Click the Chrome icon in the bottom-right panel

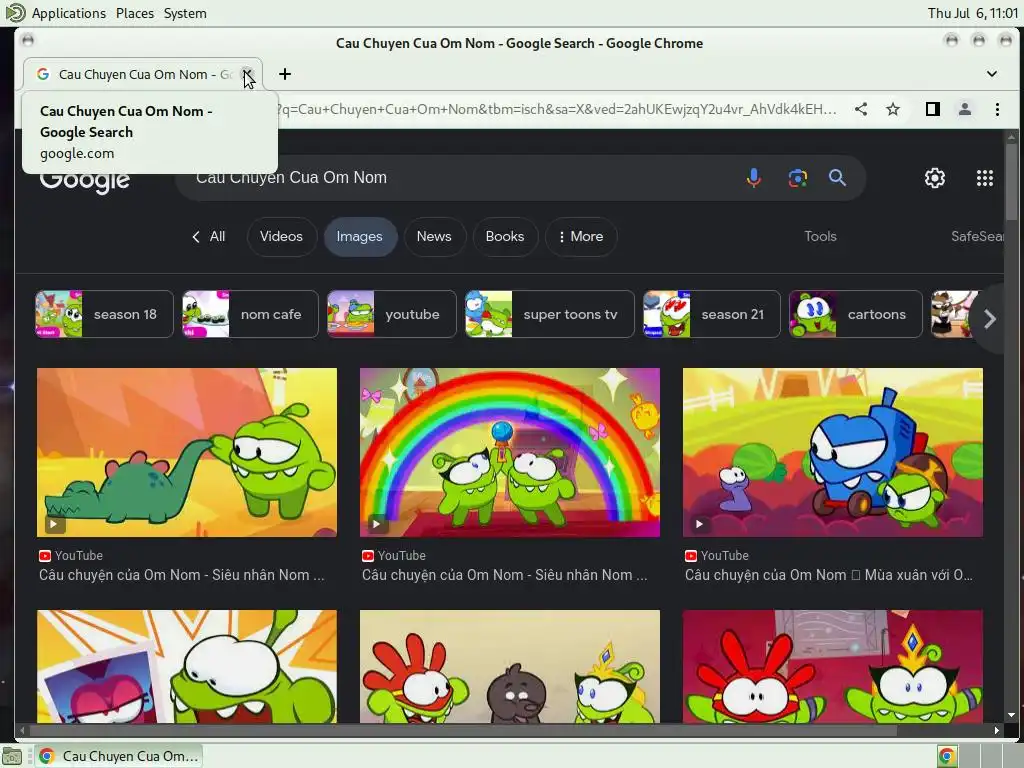point(947,756)
